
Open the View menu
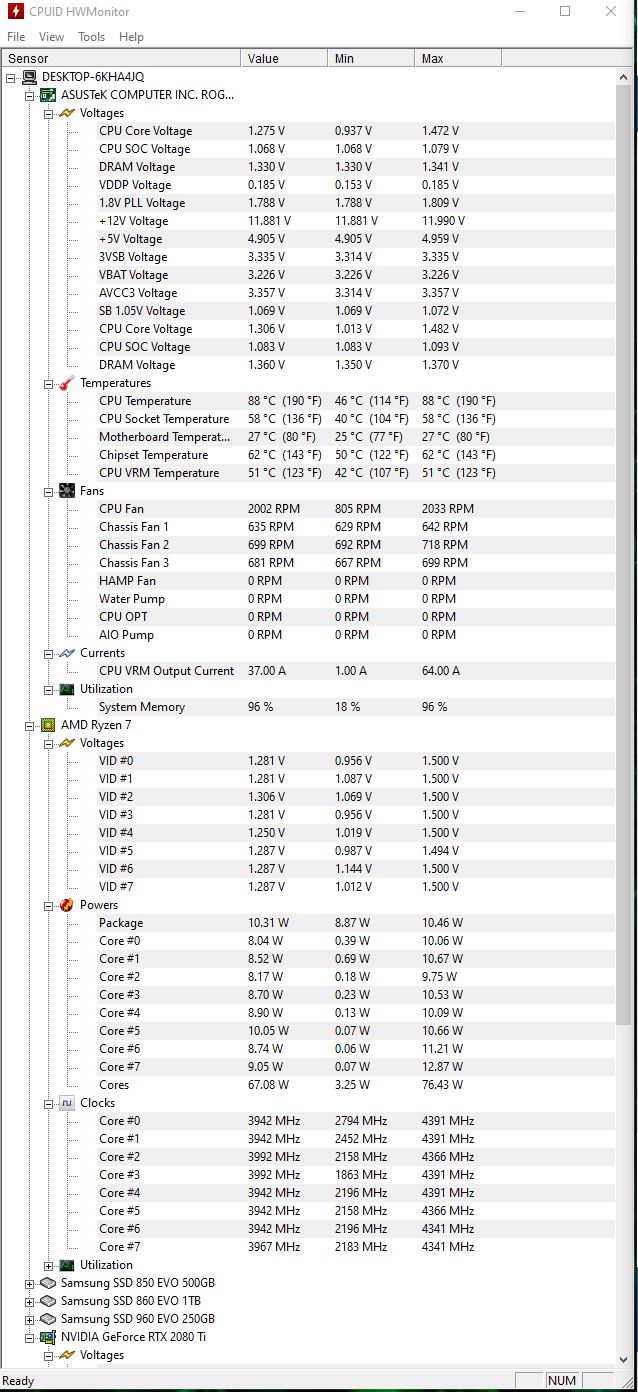click(x=51, y=37)
